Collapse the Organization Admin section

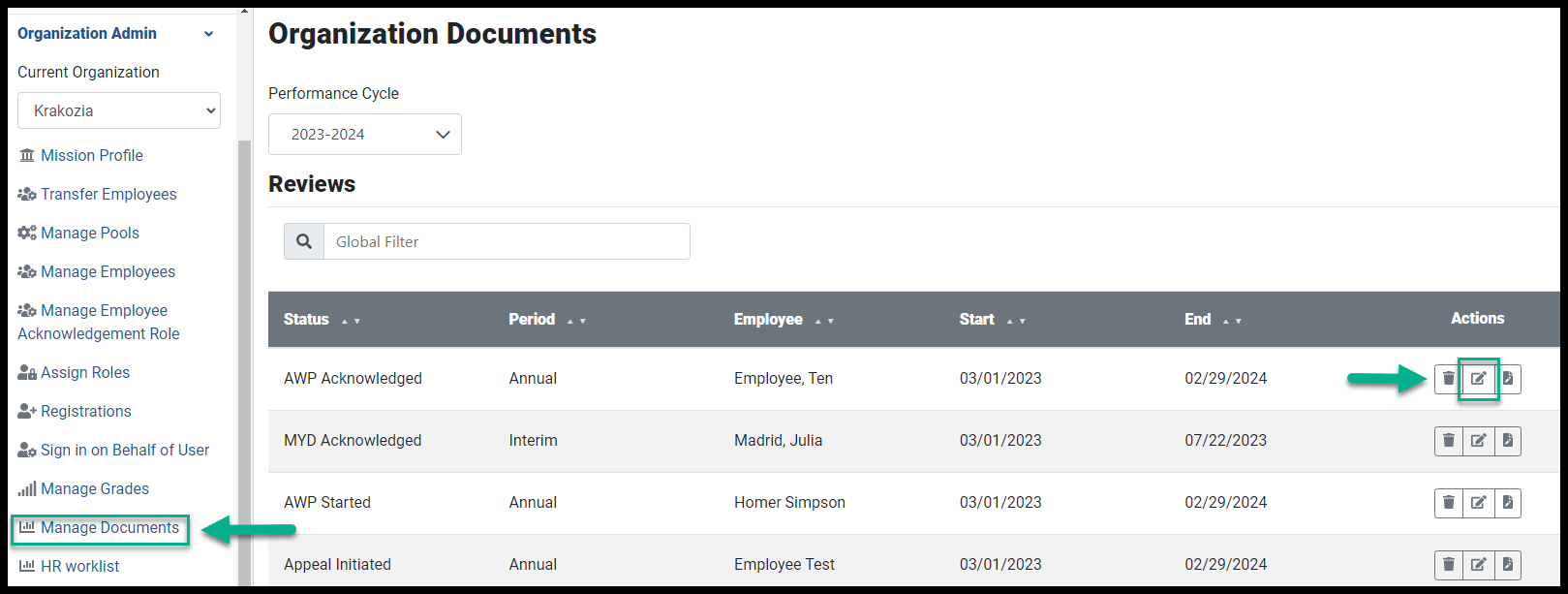click(116, 33)
